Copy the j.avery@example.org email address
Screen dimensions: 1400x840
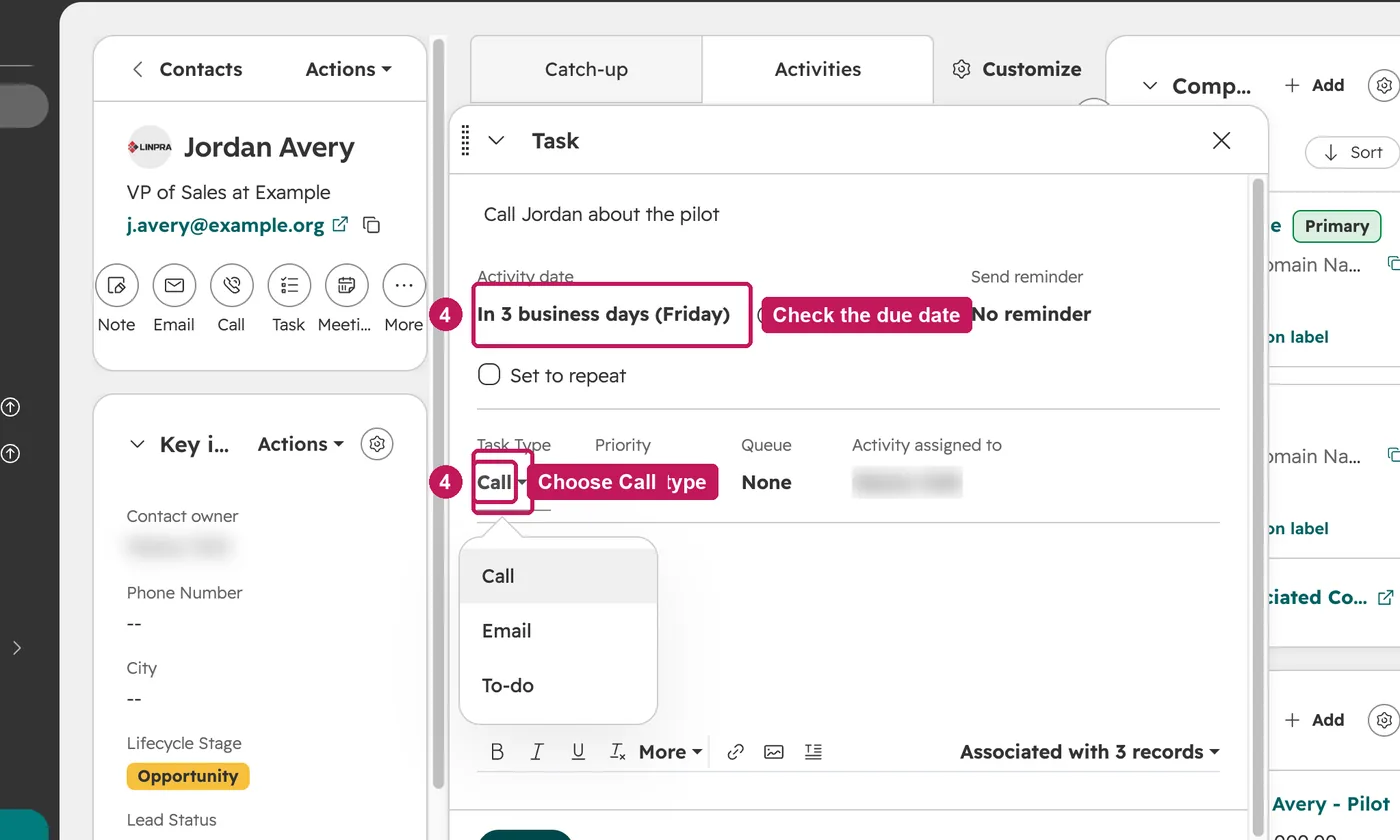[371, 225]
